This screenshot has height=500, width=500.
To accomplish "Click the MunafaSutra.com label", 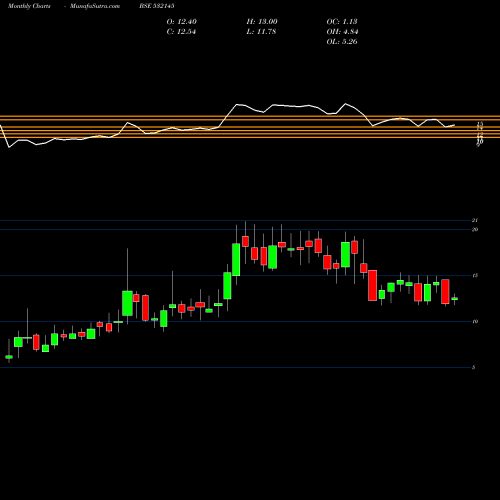I will coord(95,6).
